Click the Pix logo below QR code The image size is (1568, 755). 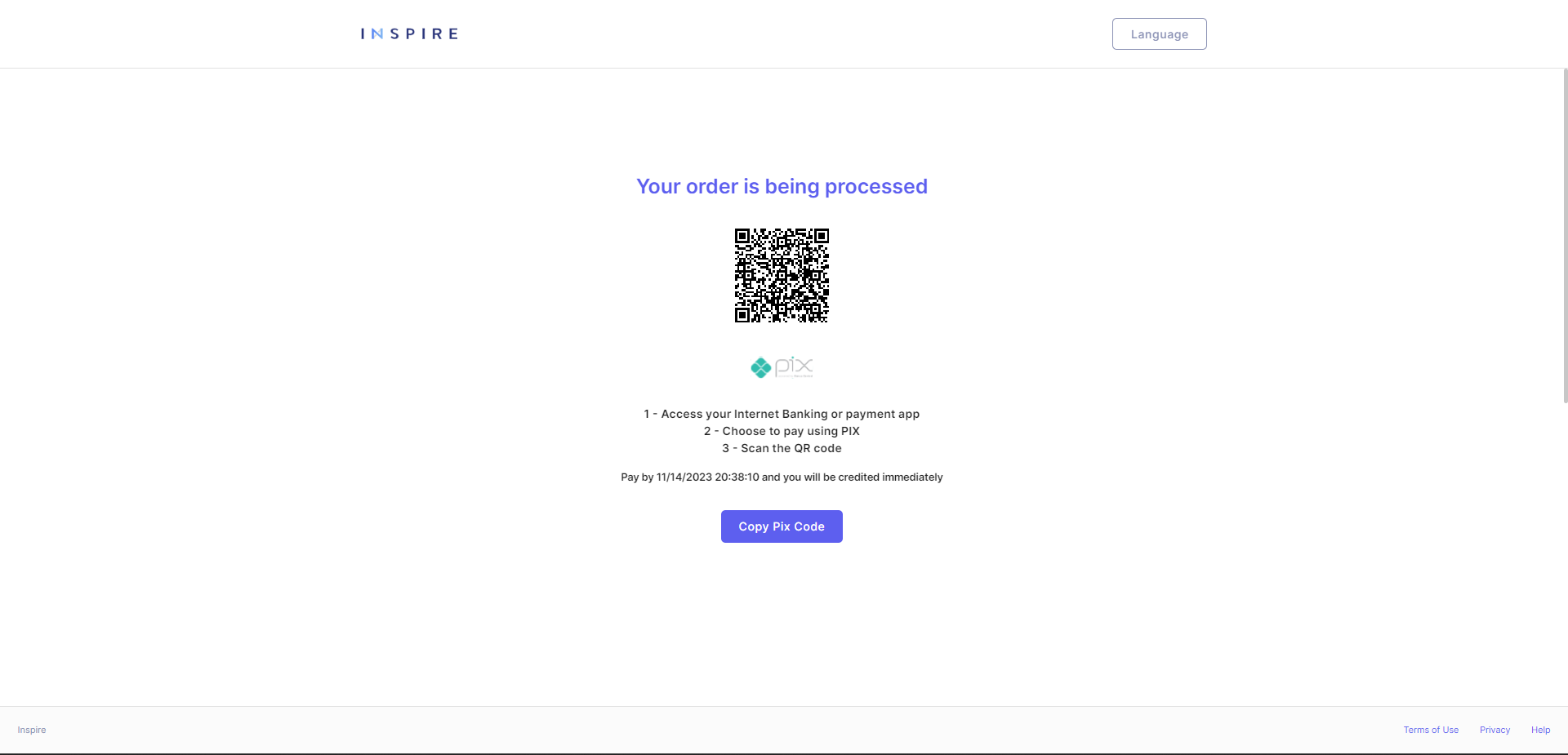pyautogui.click(x=782, y=367)
